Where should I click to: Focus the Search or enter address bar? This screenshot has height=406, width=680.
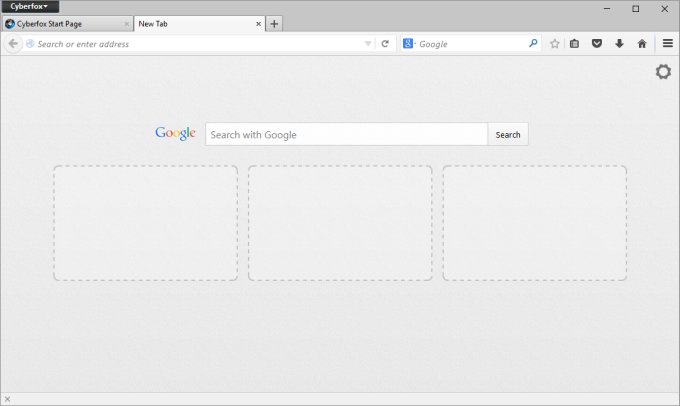[199, 44]
